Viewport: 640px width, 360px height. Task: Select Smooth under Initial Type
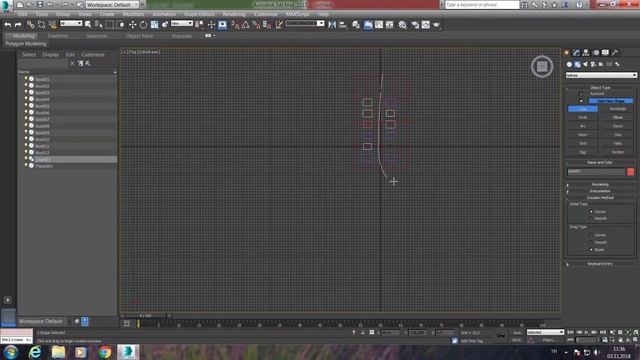(591, 219)
